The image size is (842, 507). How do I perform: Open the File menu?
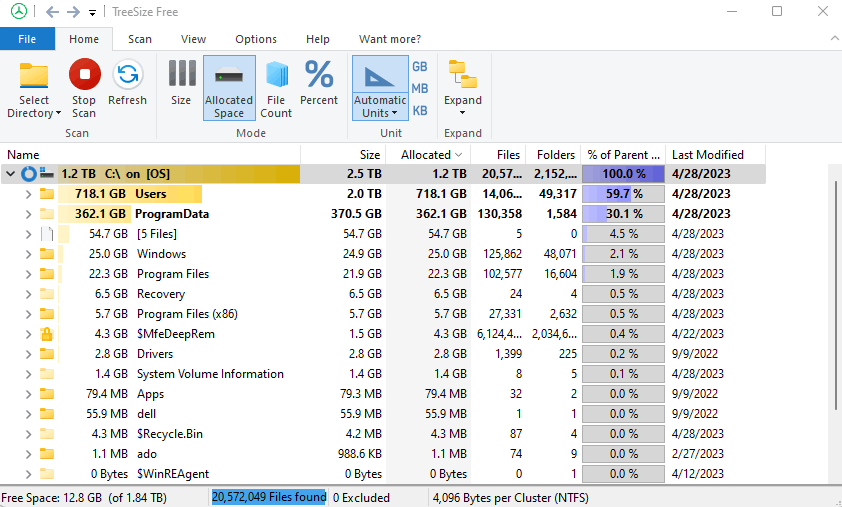pyautogui.click(x=27, y=39)
